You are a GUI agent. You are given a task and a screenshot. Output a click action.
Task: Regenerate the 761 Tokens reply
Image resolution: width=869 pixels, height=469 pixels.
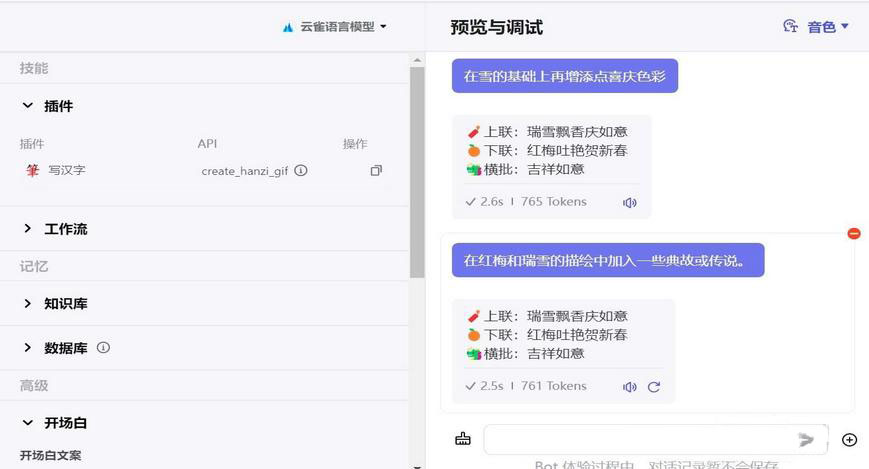(x=654, y=387)
